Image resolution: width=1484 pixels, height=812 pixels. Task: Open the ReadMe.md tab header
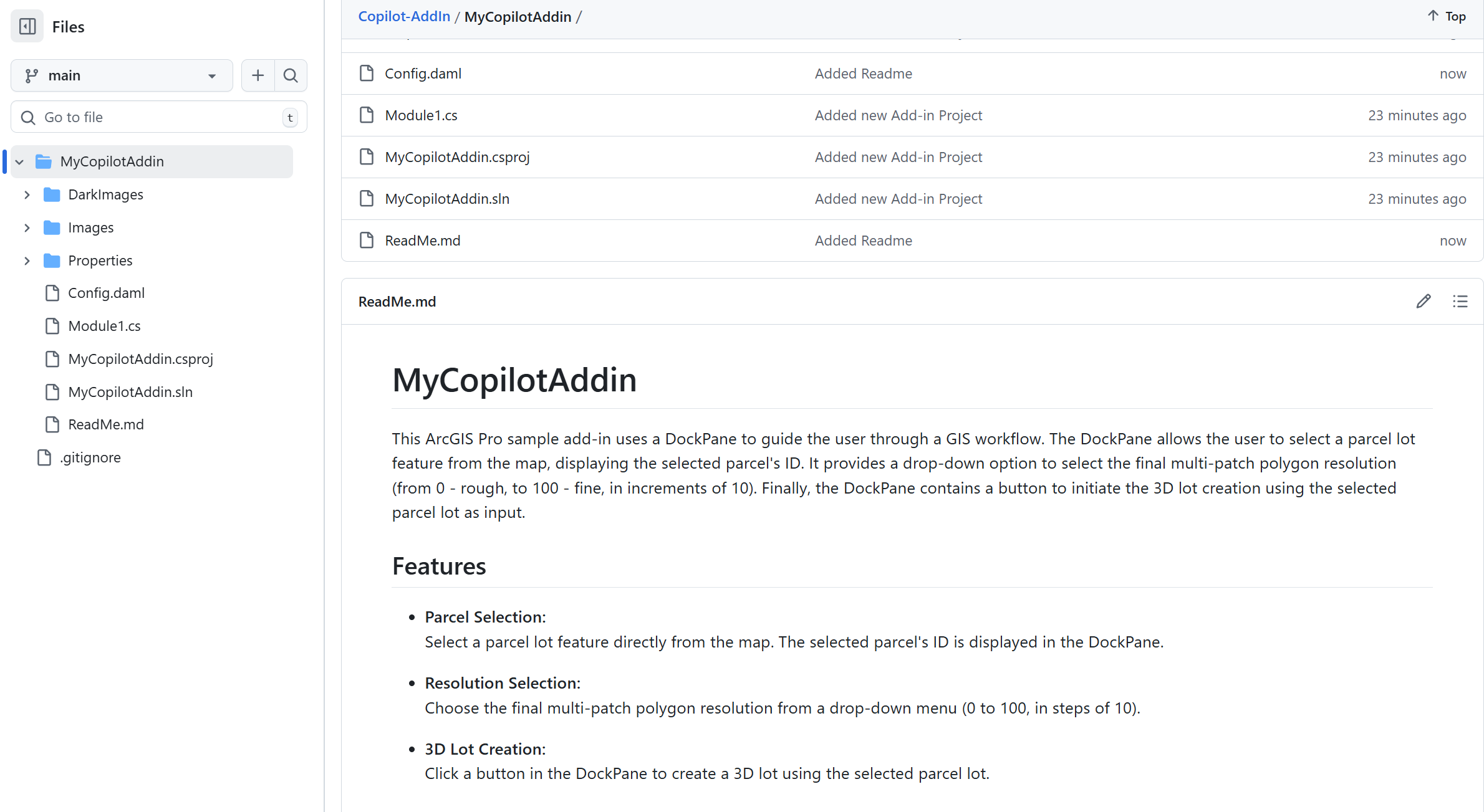coord(397,301)
